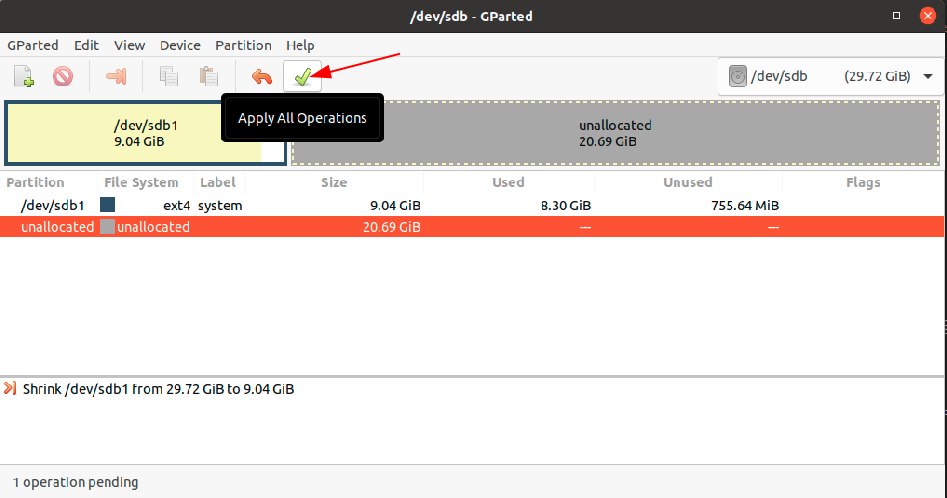This screenshot has height=498, width=947.
Task: Undo the last operation with orange arrow
Action: (262, 76)
